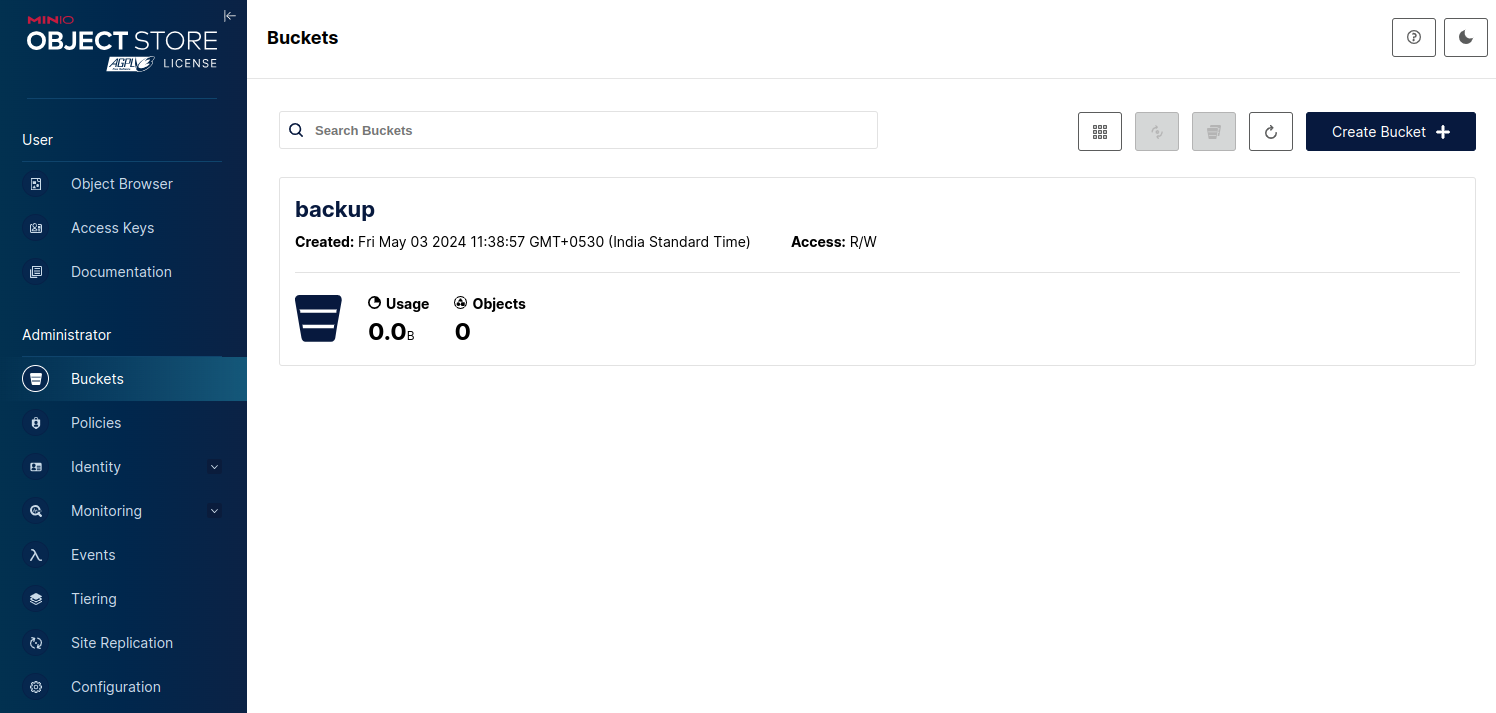Click the backup bucket icon

pos(318,318)
